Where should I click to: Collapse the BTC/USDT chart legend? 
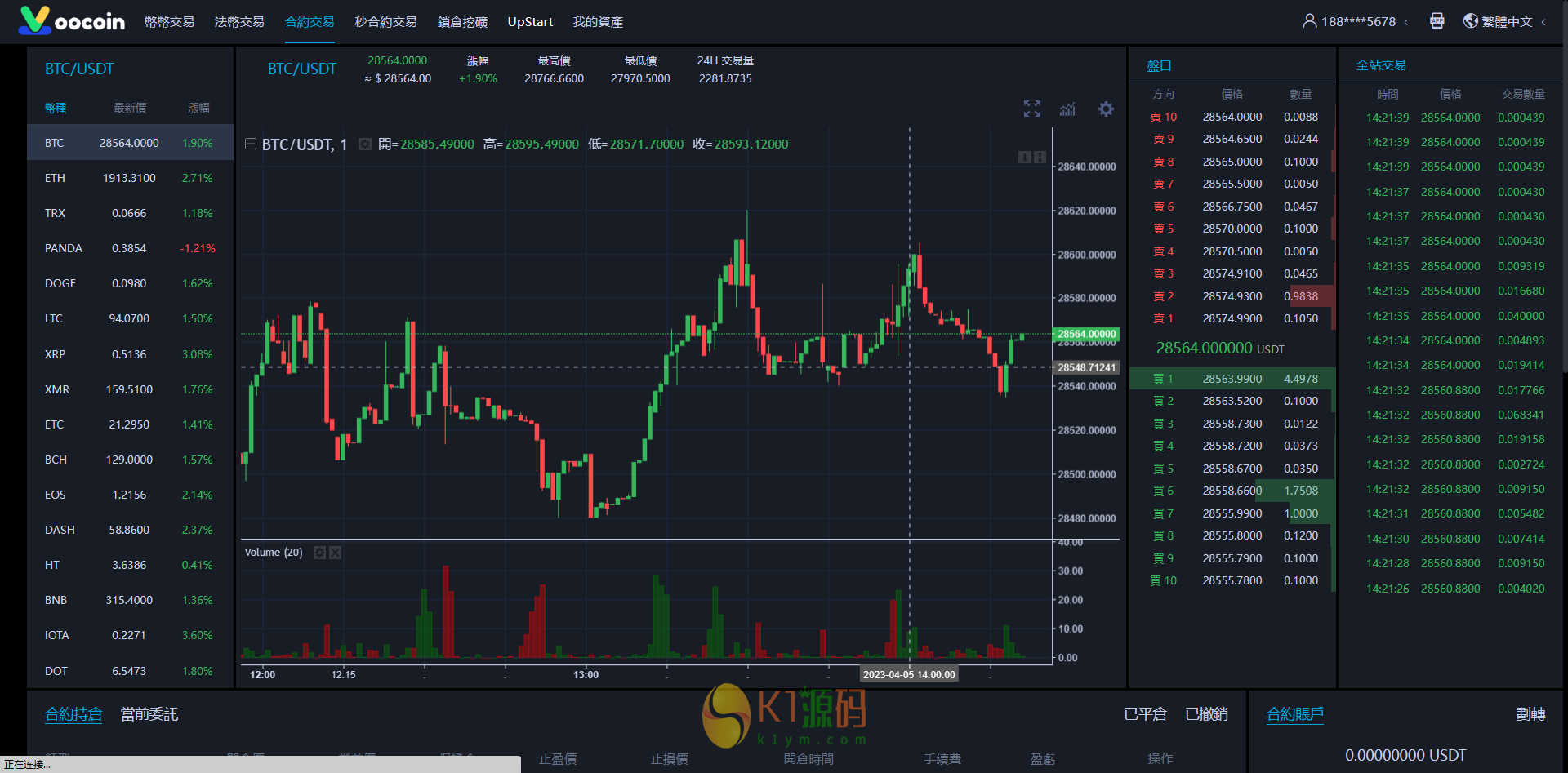(x=251, y=144)
